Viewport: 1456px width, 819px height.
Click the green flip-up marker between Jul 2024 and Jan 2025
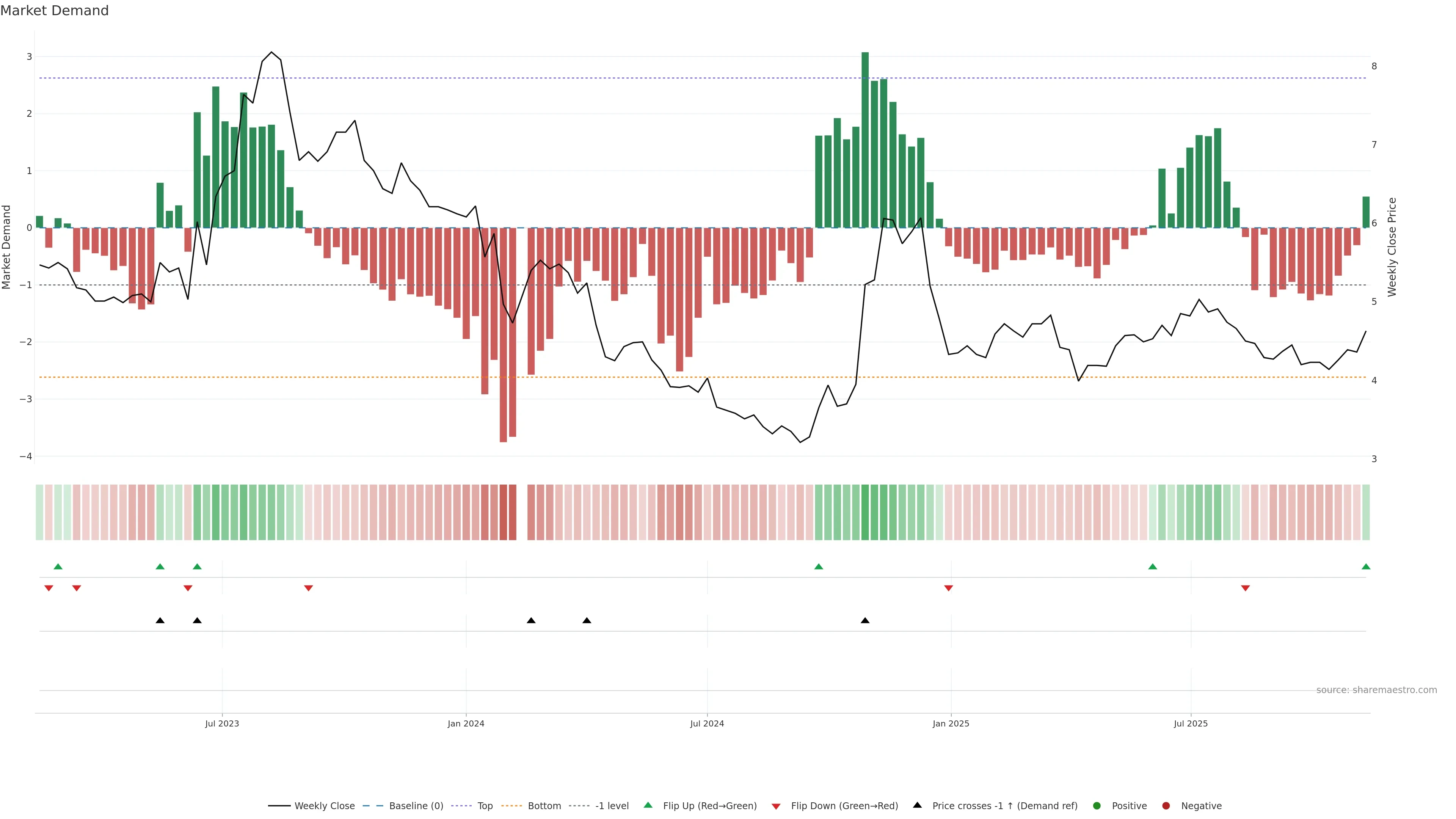819,567
